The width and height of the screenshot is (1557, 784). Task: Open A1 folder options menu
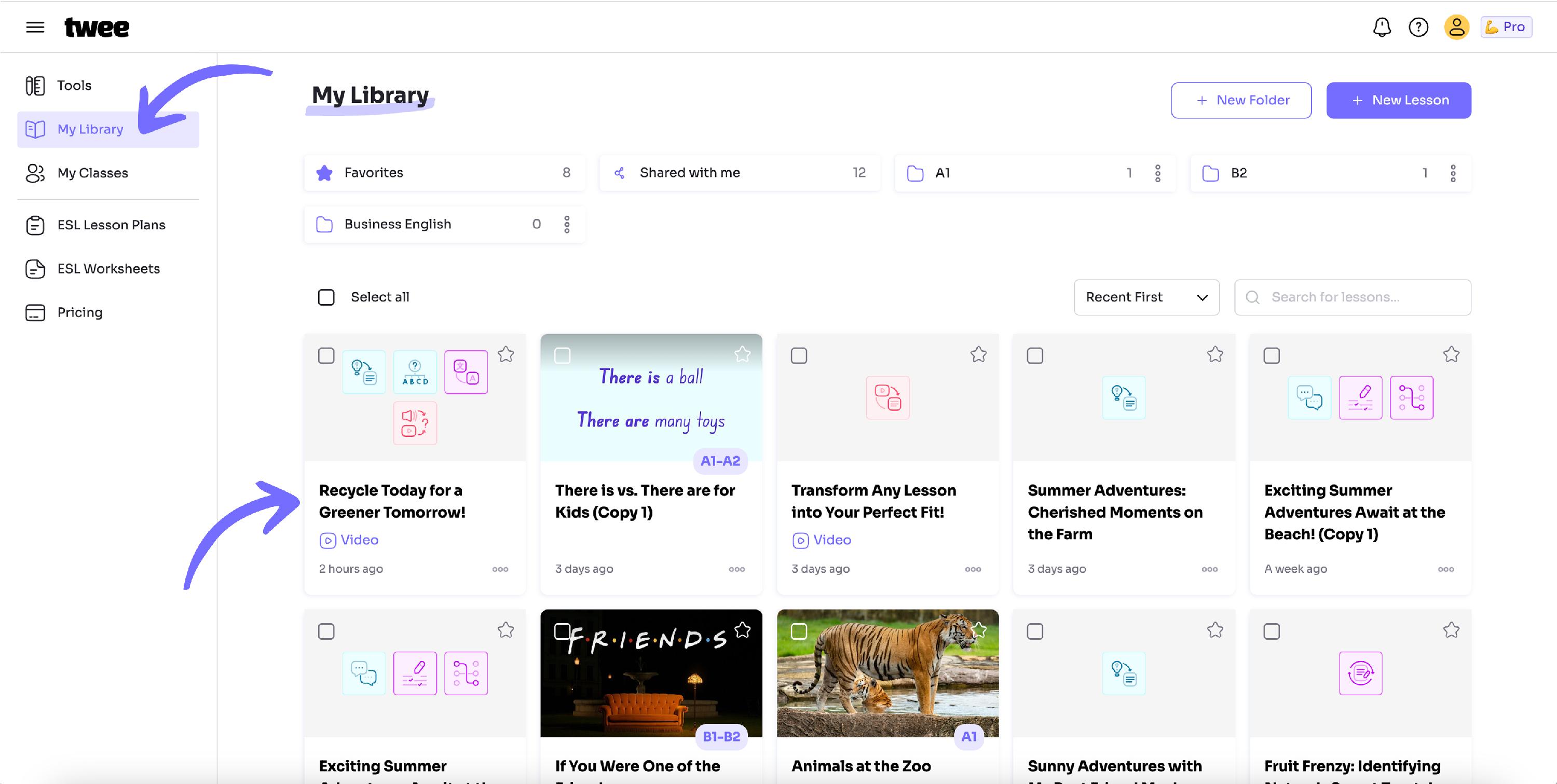(1157, 173)
